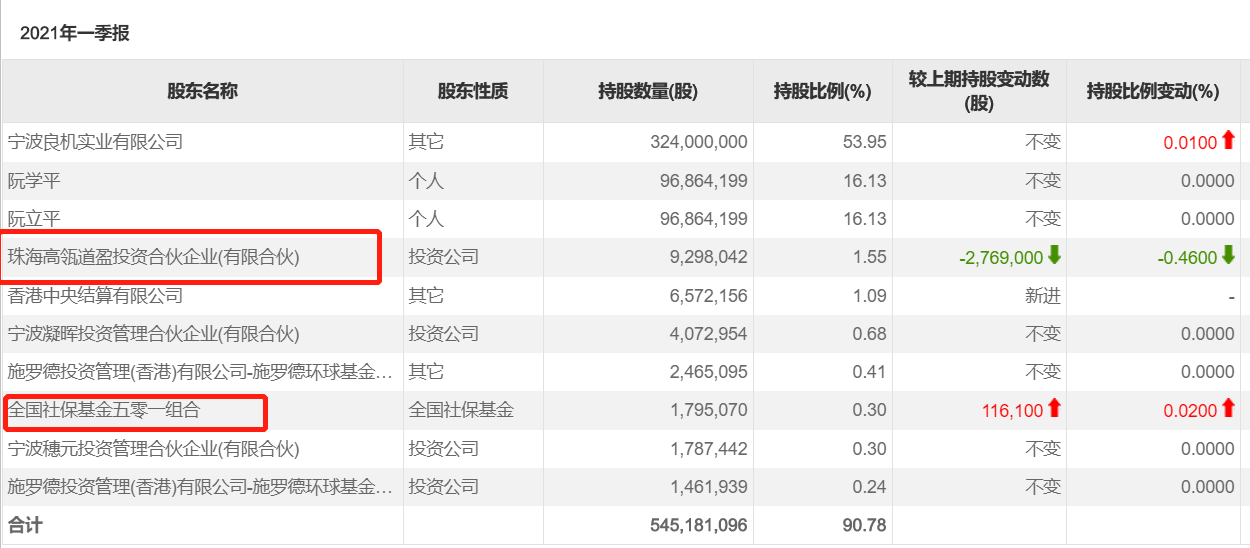This screenshot has width=1250, height=548.
Task: Click share count 1,787,442
Action: point(708,449)
